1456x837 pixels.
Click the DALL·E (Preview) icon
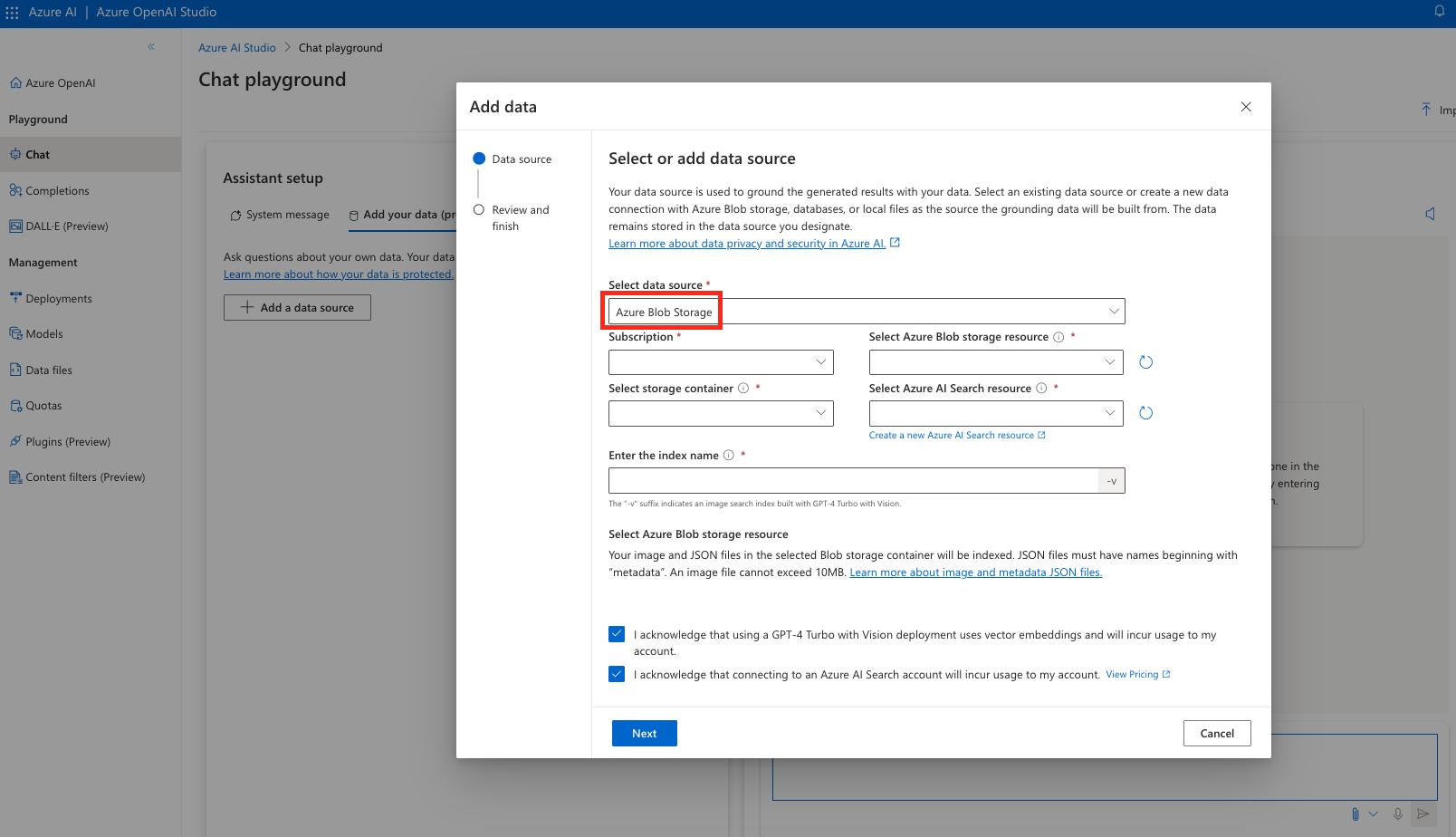pyautogui.click(x=15, y=226)
